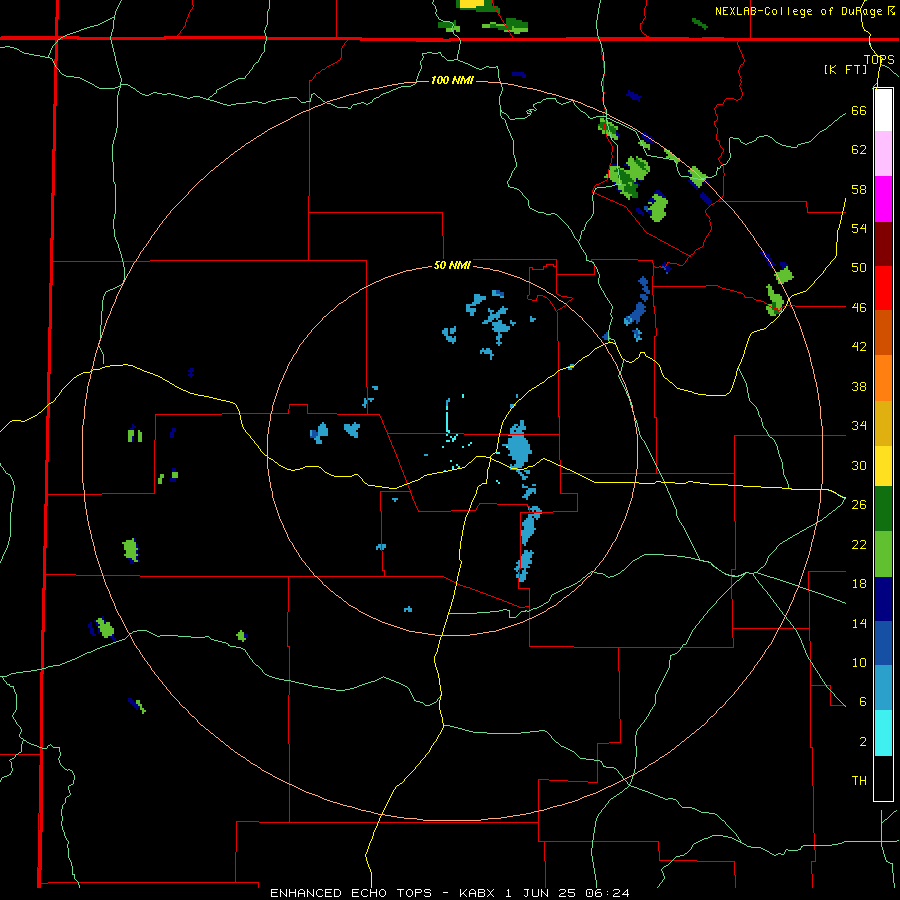Click the magenta legend swatch

[x=883, y=199]
